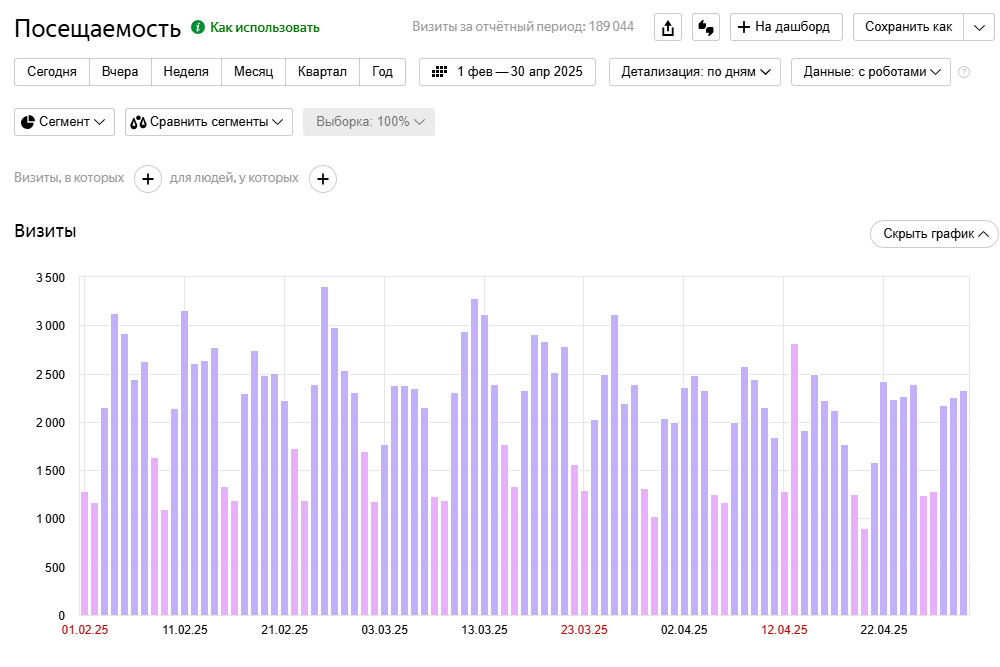Screen dimensions: 1000x667
Task: Select the Неделя period tab
Action: click(x=186, y=71)
